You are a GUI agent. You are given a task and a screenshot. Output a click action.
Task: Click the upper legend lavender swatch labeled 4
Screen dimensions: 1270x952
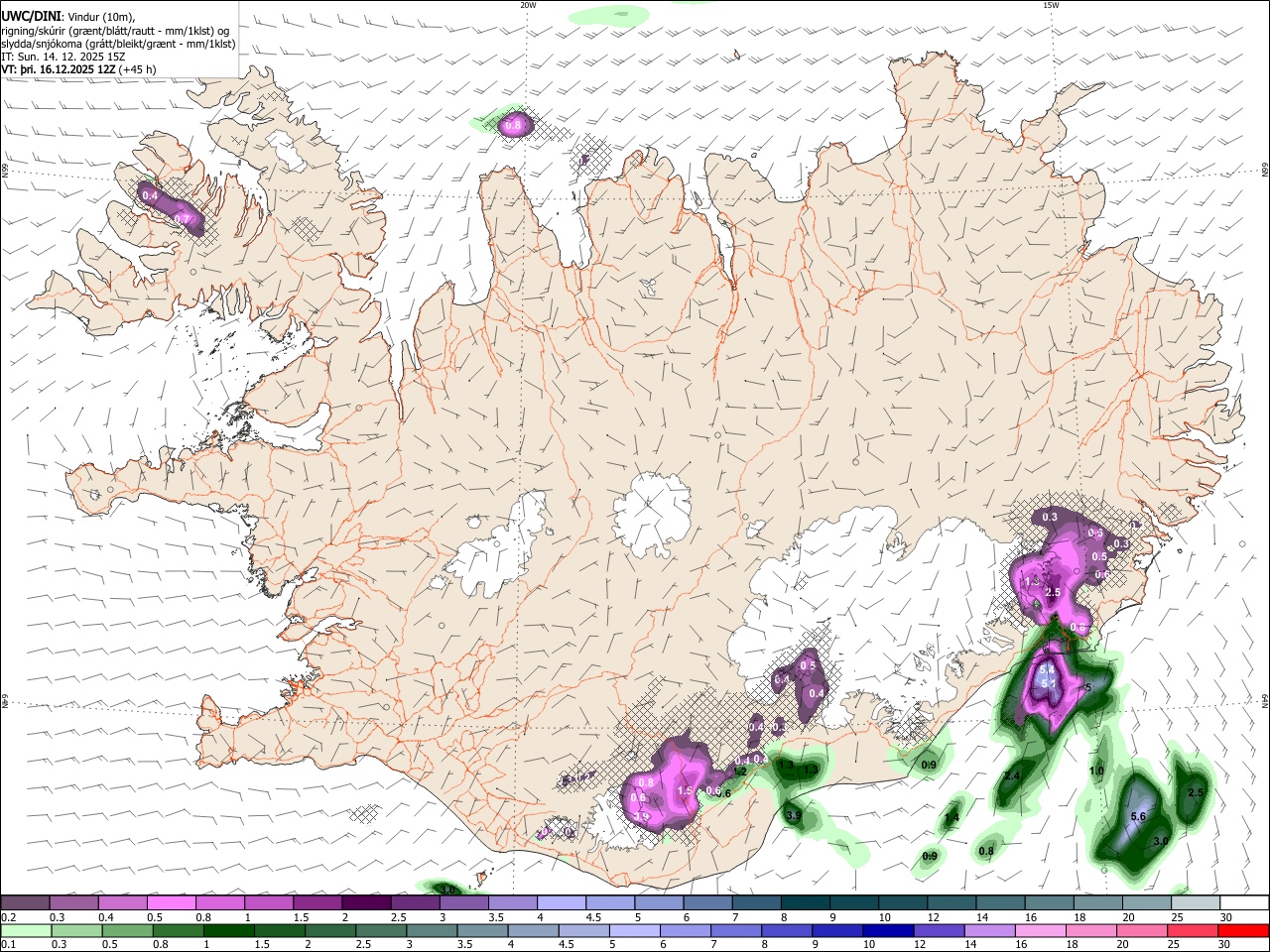(561, 903)
